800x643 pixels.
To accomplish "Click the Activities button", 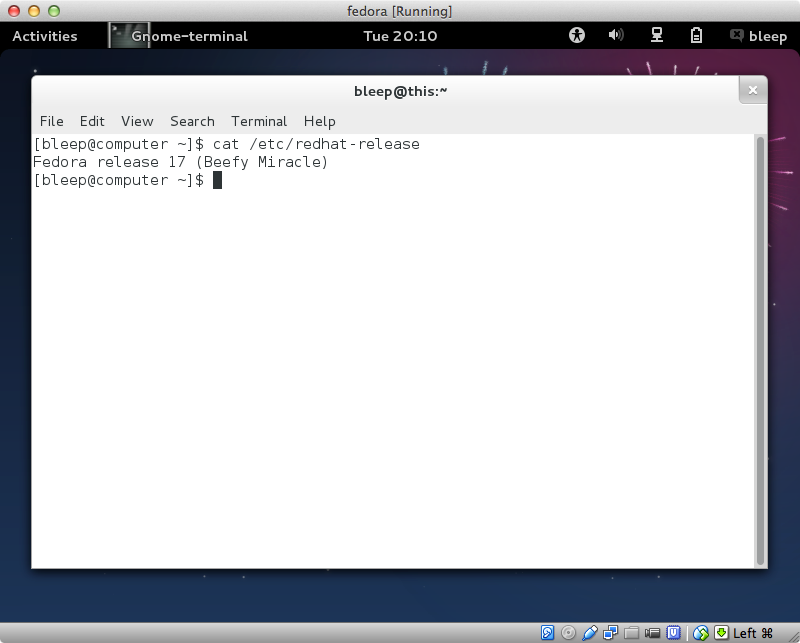I will [45, 36].
